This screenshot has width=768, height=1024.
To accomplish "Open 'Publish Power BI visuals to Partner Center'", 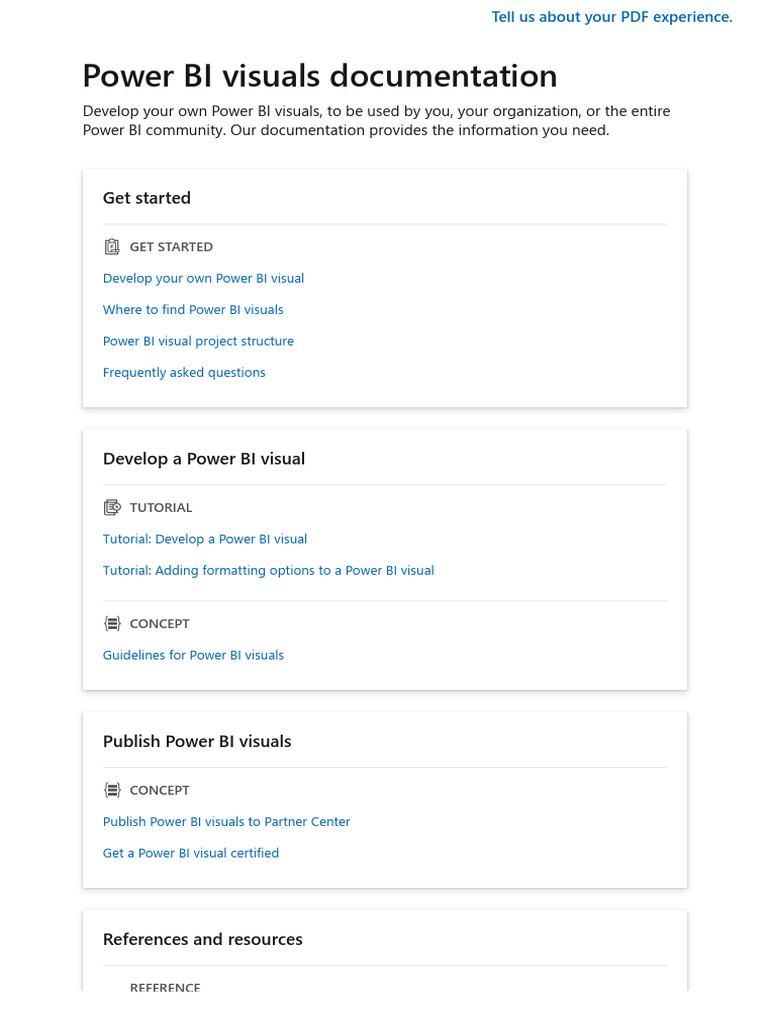I will click(226, 822).
